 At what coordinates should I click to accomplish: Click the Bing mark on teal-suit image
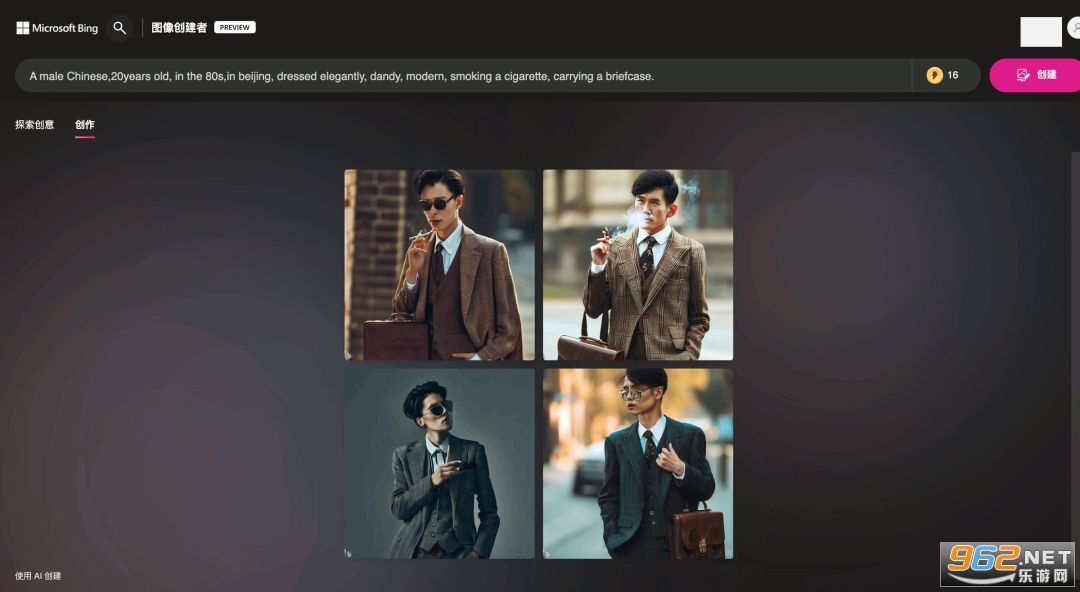point(547,553)
